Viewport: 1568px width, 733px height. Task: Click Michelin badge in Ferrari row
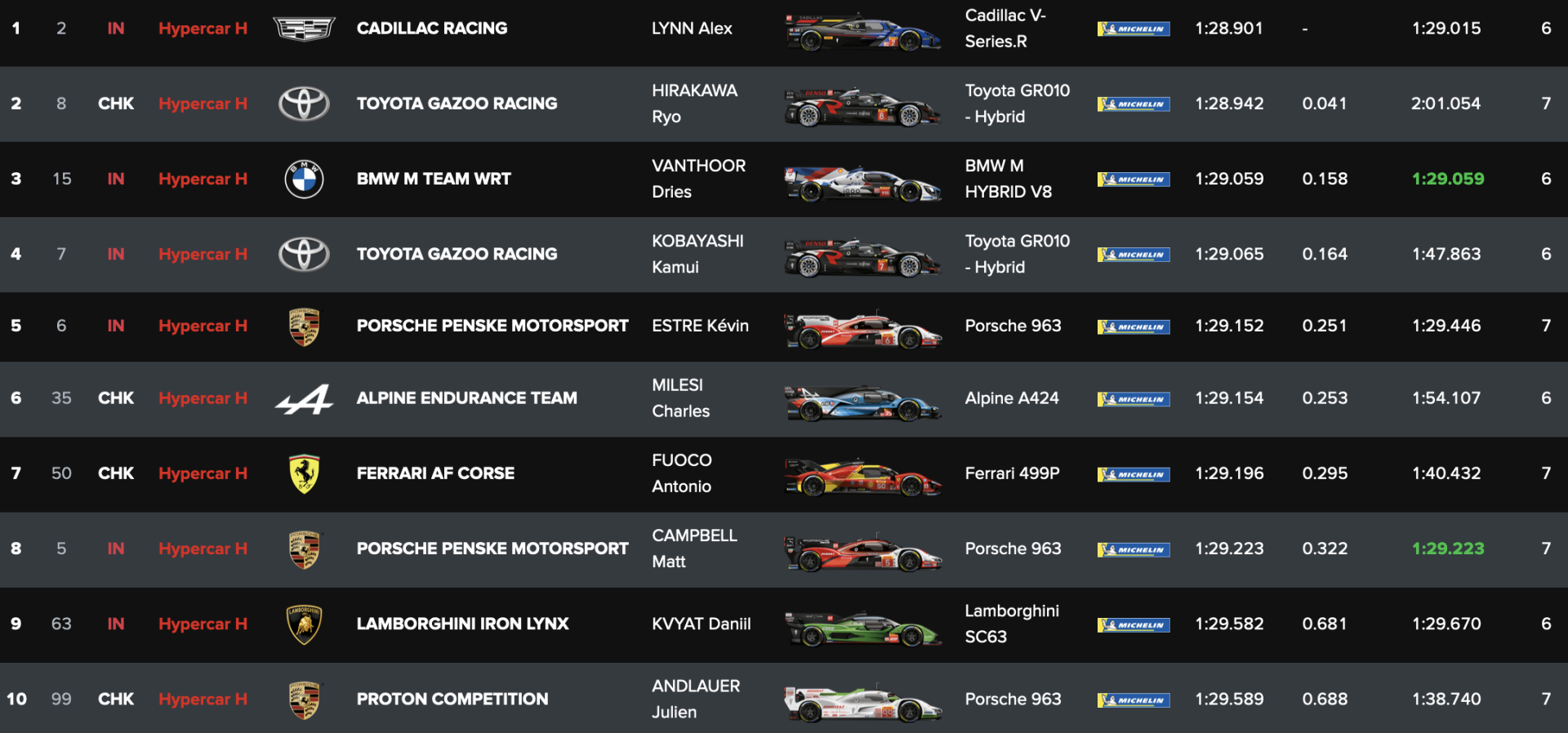pyautogui.click(x=1133, y=474)
